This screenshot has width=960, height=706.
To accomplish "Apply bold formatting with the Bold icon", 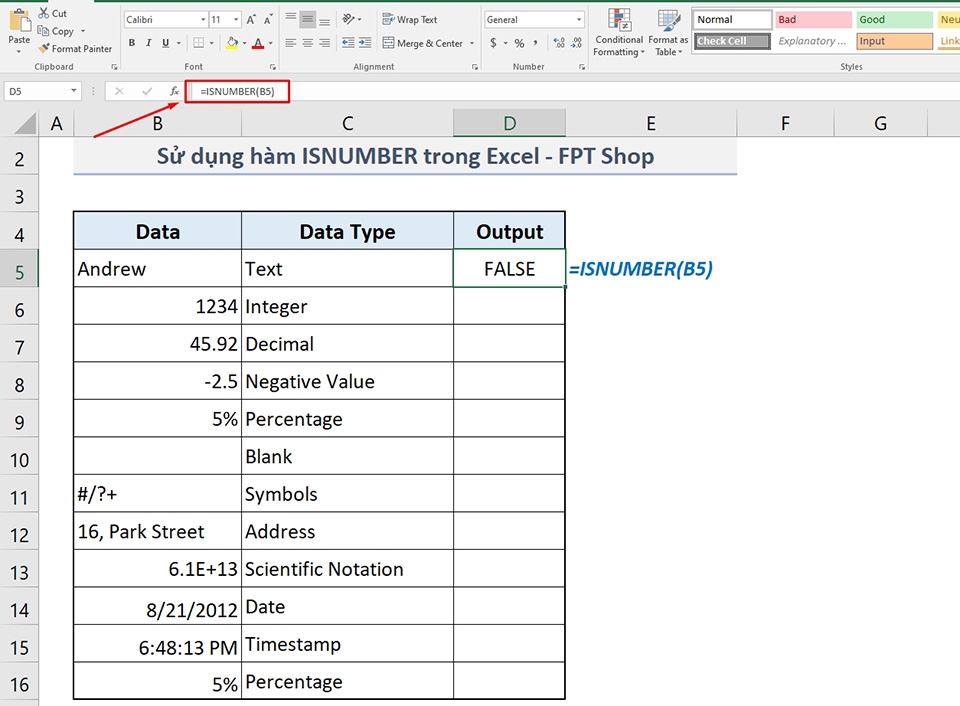I will point(132,41).
